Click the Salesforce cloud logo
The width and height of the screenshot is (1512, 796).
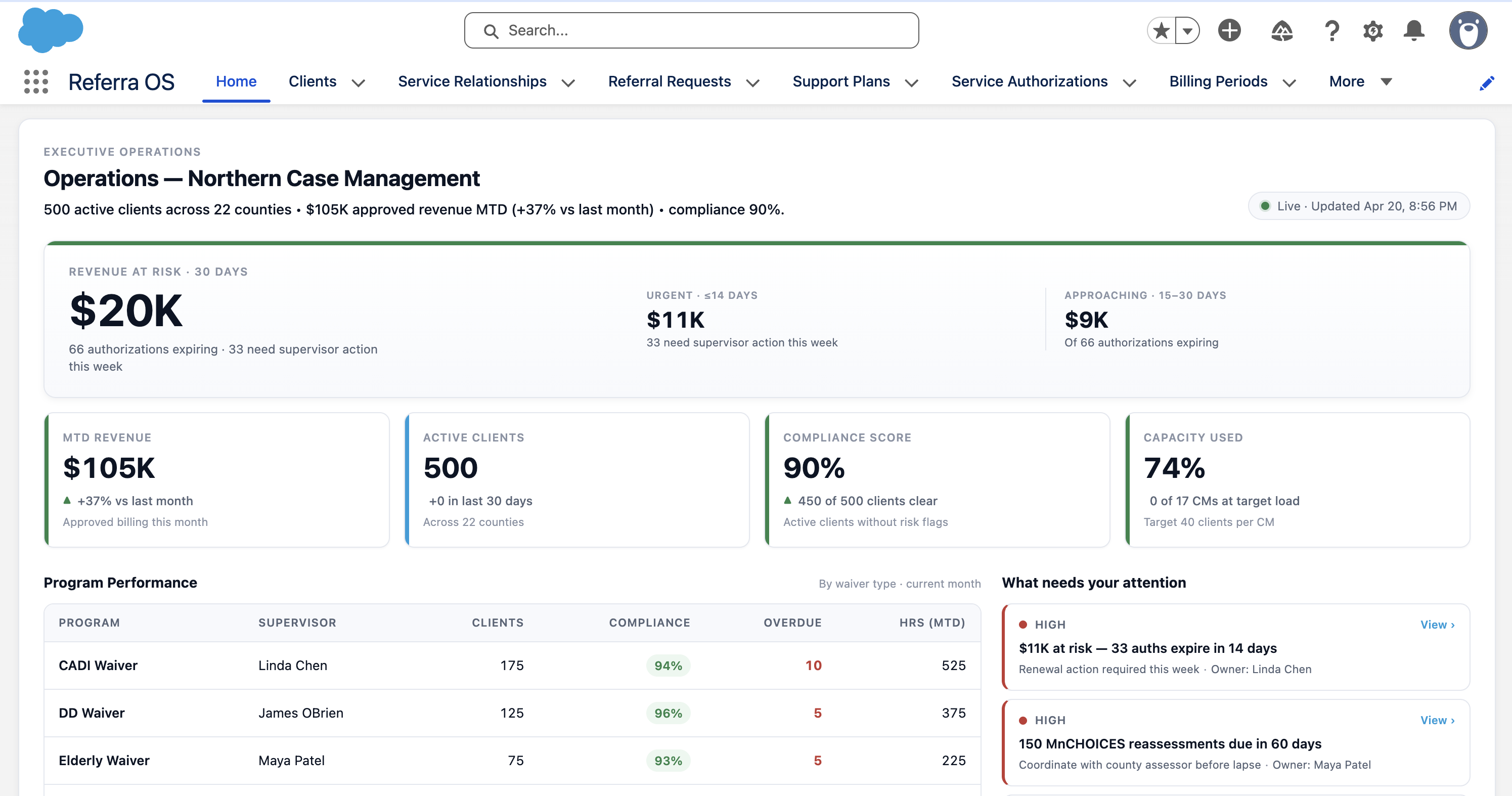tap(51, 30)
